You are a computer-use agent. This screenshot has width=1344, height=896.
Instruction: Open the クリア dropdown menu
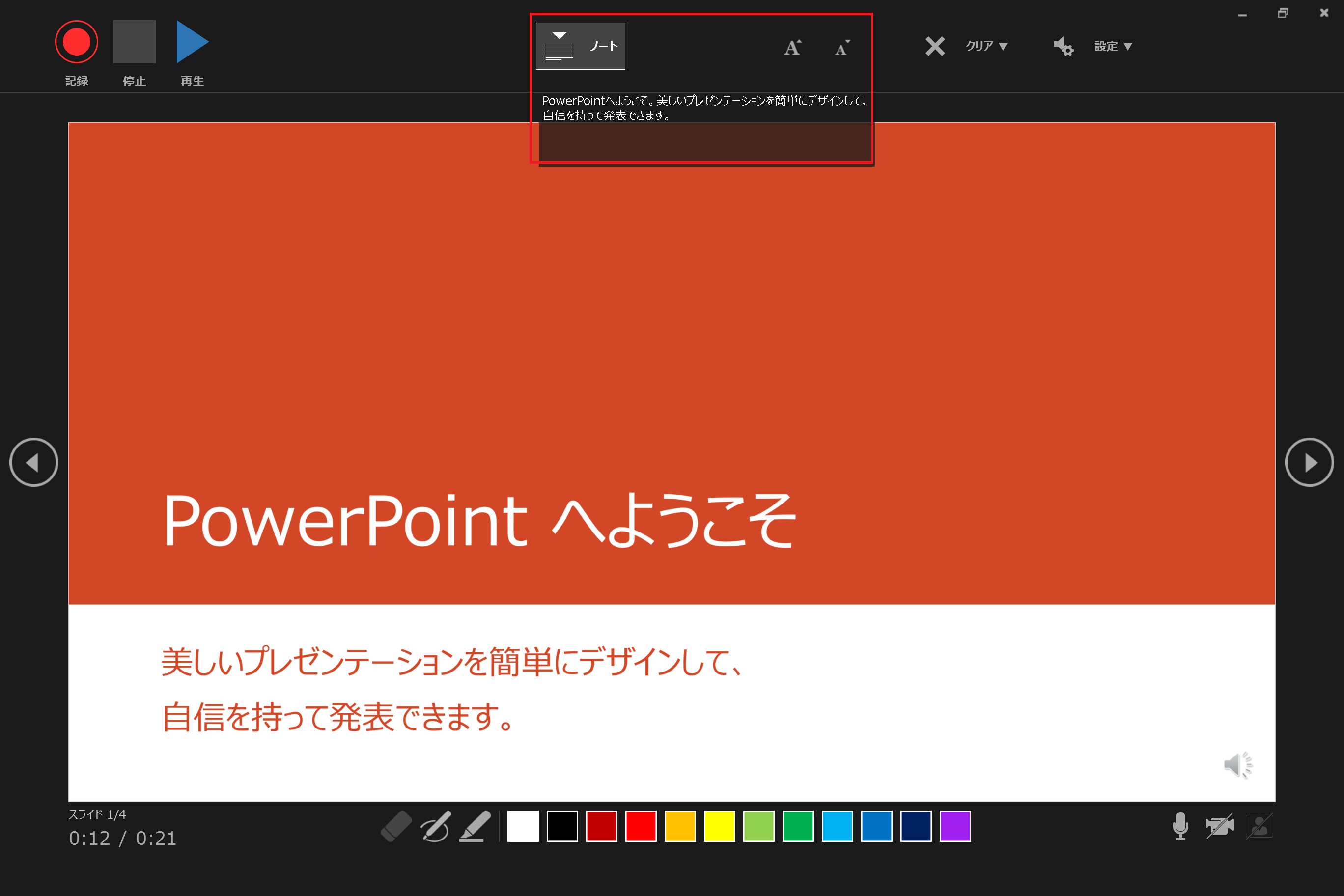click(x=986, y=46)
